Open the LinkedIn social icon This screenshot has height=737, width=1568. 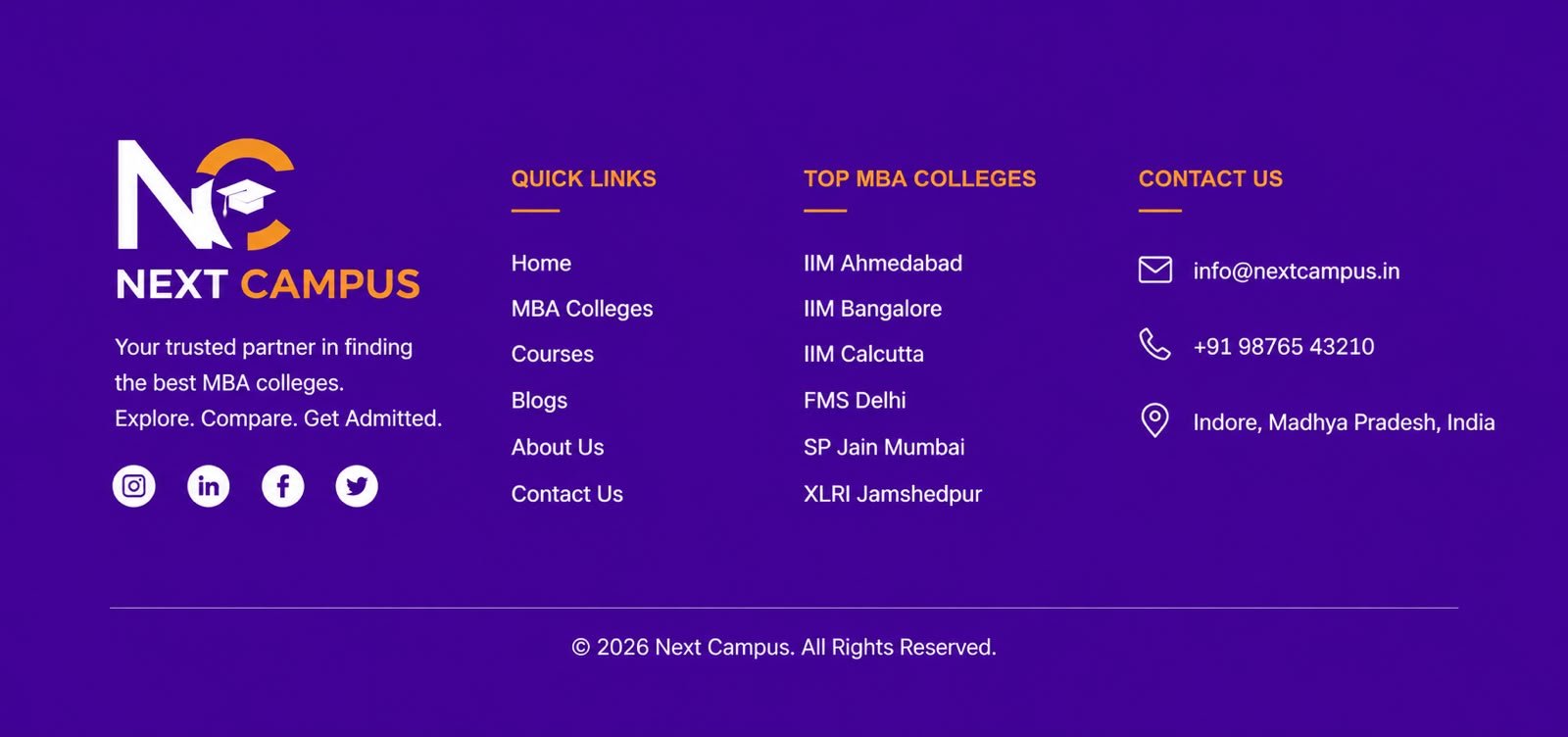[209, 486]
